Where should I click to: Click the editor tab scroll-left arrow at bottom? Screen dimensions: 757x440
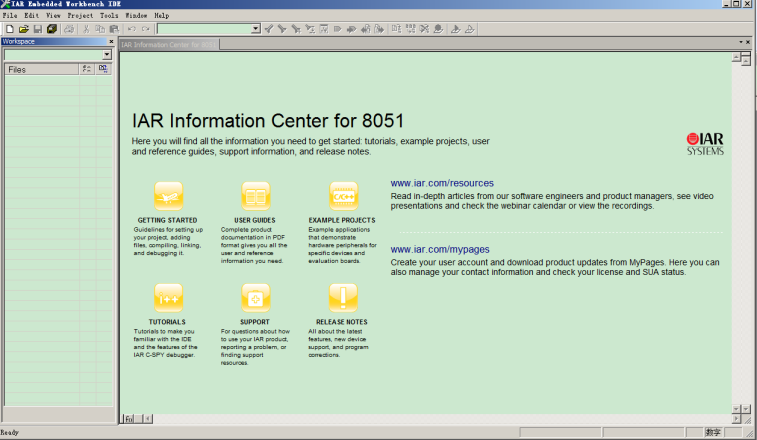pos(148,419)
